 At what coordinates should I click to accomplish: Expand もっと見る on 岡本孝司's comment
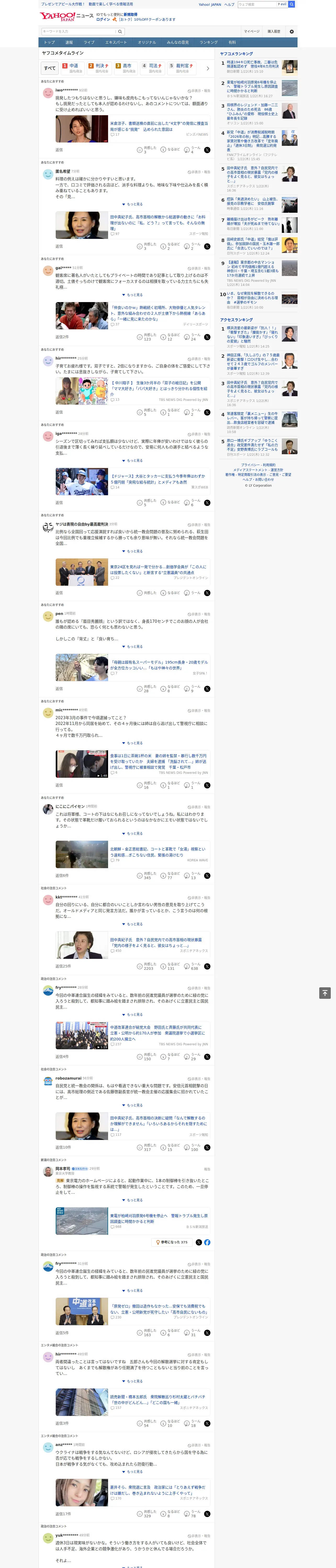point(132,1200)
